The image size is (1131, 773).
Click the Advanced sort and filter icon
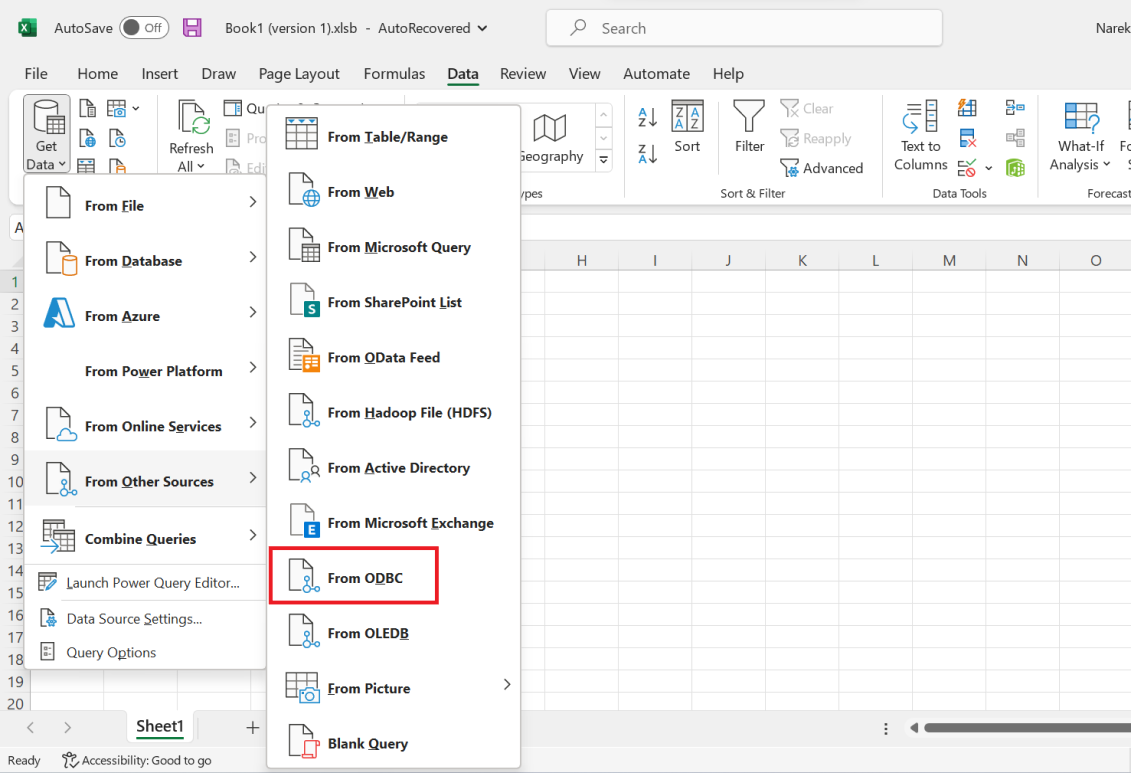790,167
